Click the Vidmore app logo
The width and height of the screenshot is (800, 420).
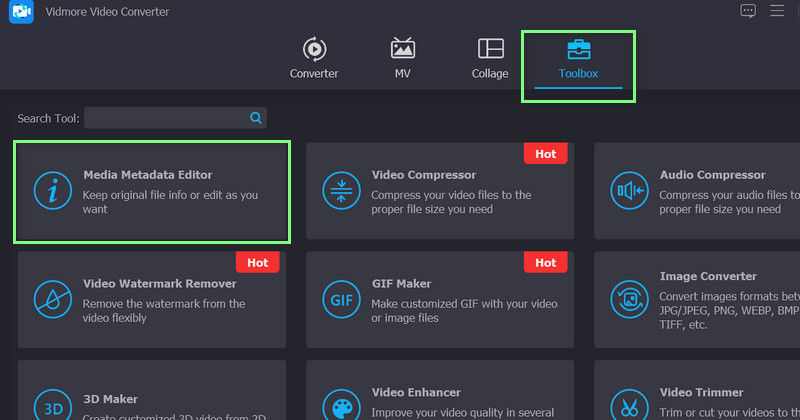tap(22, 12)
